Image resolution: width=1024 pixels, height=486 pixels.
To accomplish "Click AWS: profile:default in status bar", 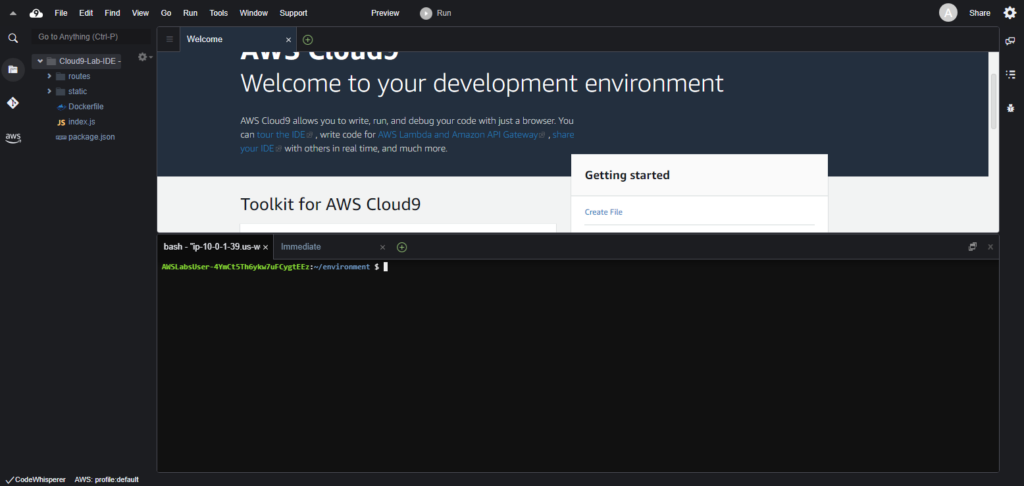I will point(106,479).
